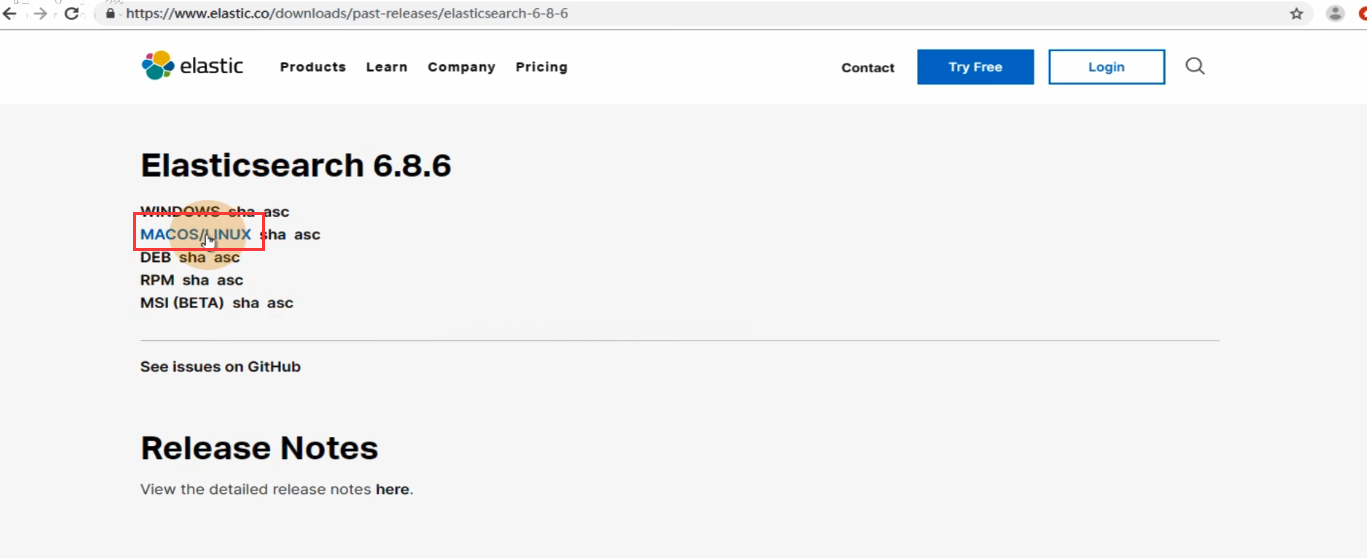Expand the Company menu
The height and width of the screenshot is (558, 1367).
(461, 67)
